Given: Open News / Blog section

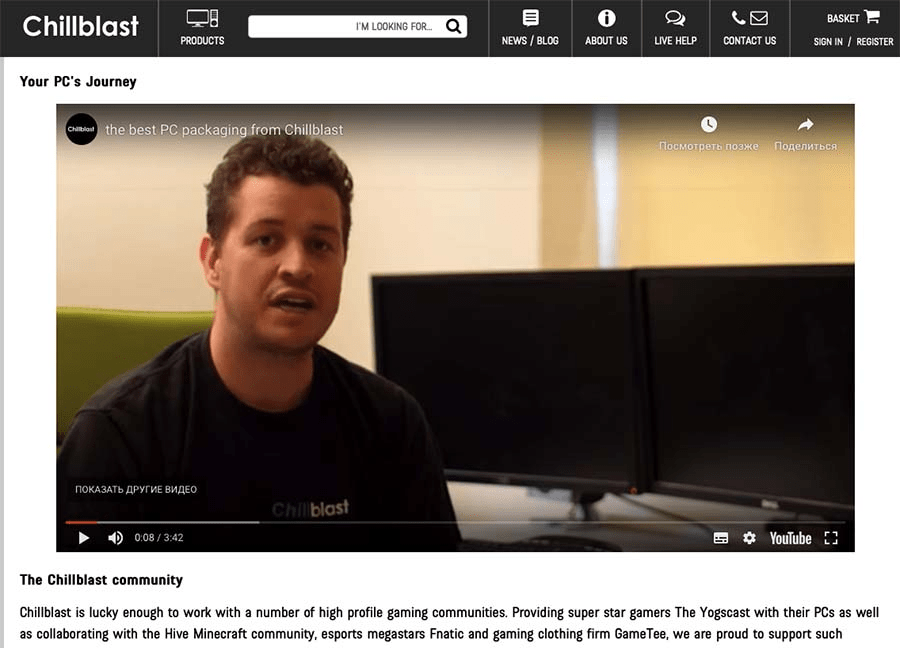Looking at the screenshot, I should click(530, 28).
